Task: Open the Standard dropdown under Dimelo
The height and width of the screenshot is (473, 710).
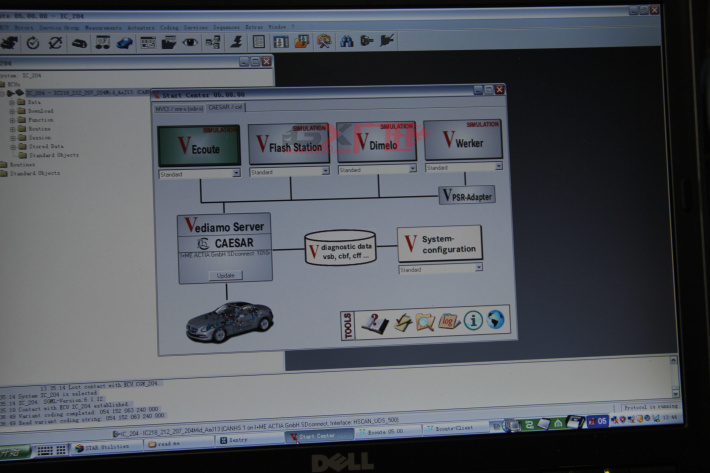Action: click(413, 168)
